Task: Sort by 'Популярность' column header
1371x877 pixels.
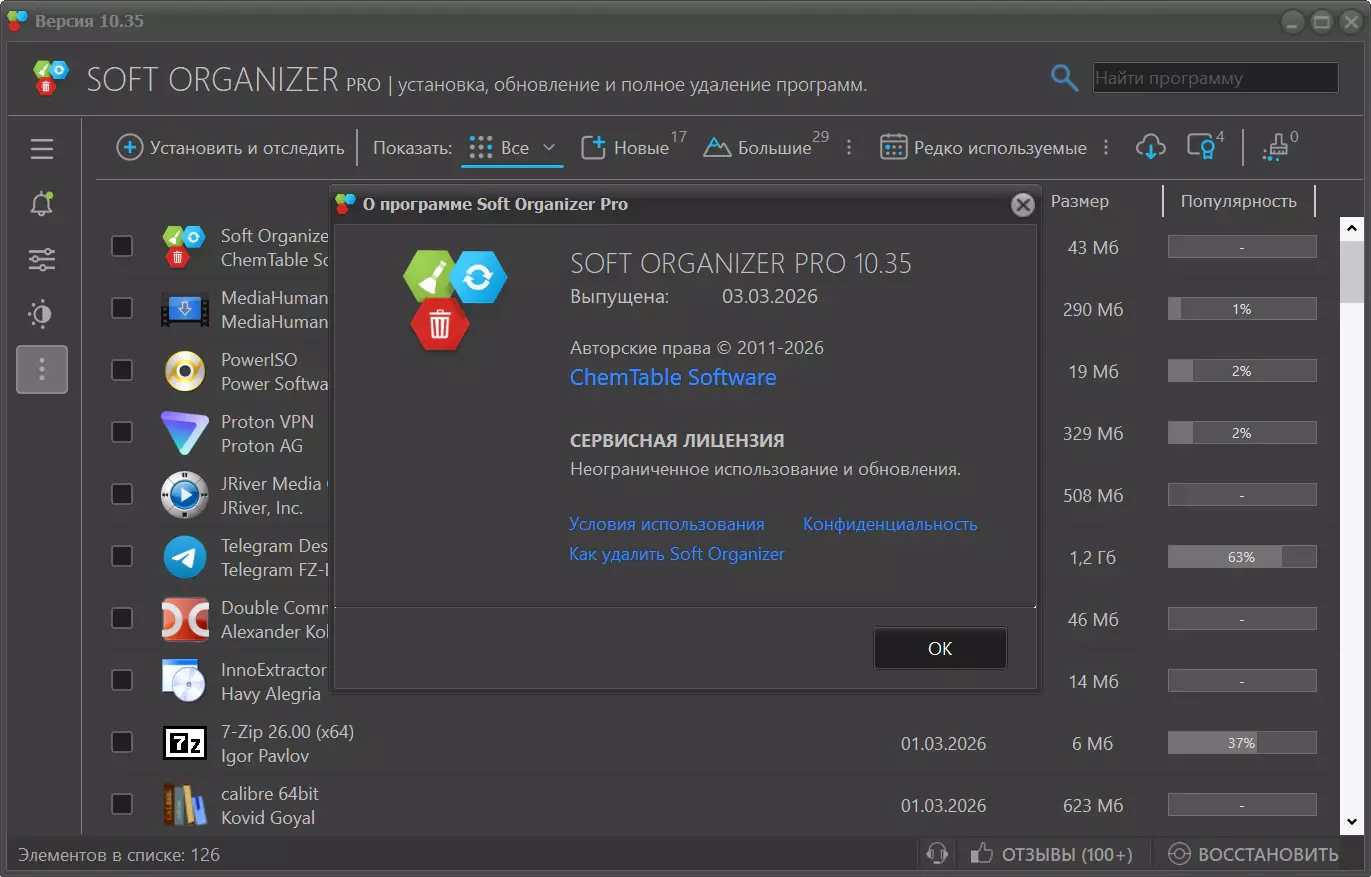Action: point(1238,201)
